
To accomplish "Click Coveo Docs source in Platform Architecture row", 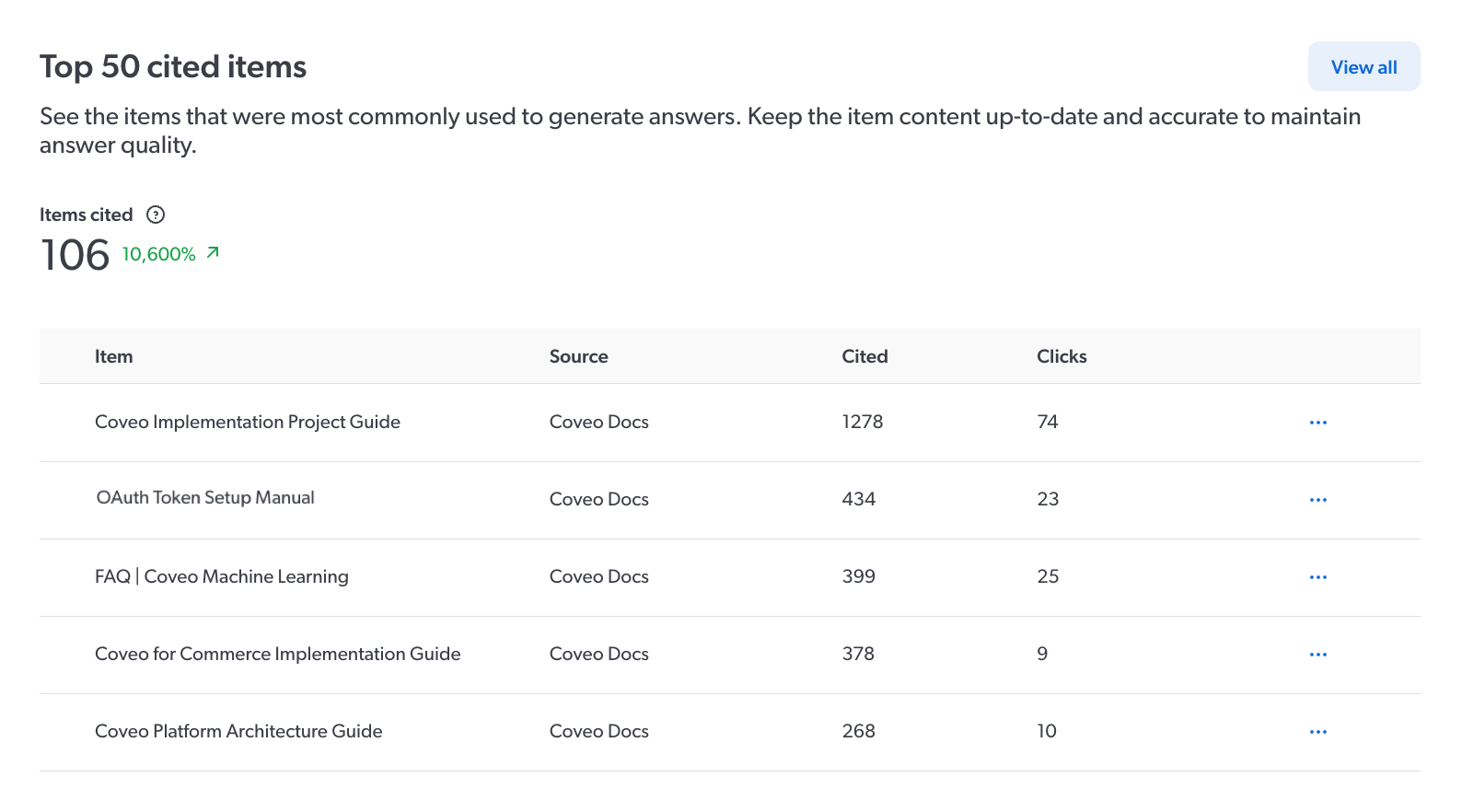I will [599, 731].
